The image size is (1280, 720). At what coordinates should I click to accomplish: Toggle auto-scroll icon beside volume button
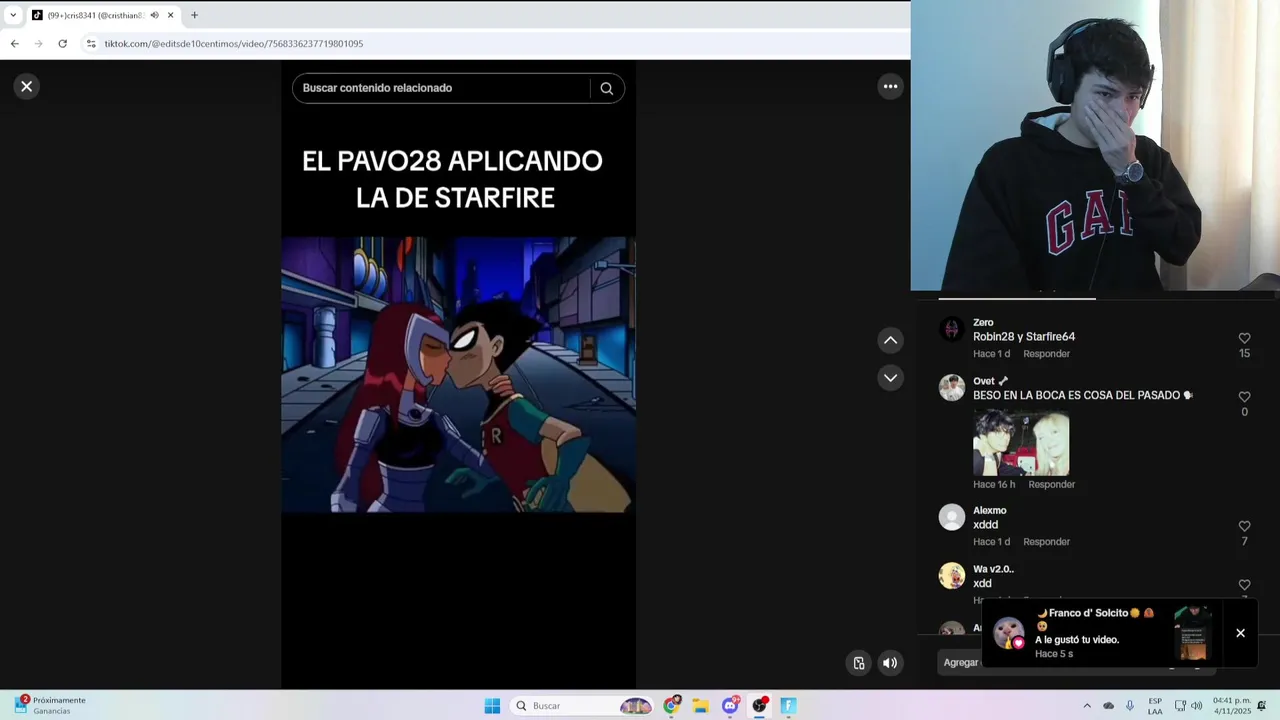858,662
